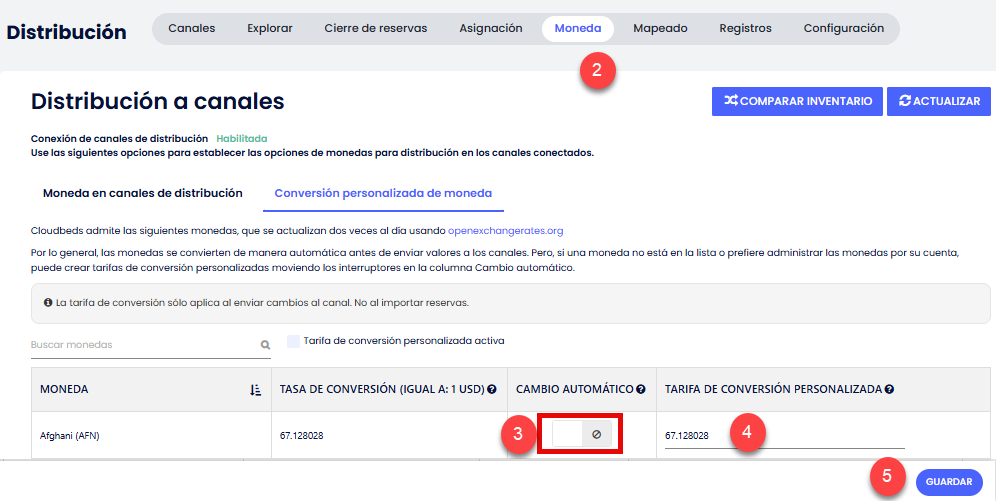Switch to the Registros tab

coord(745,29)
